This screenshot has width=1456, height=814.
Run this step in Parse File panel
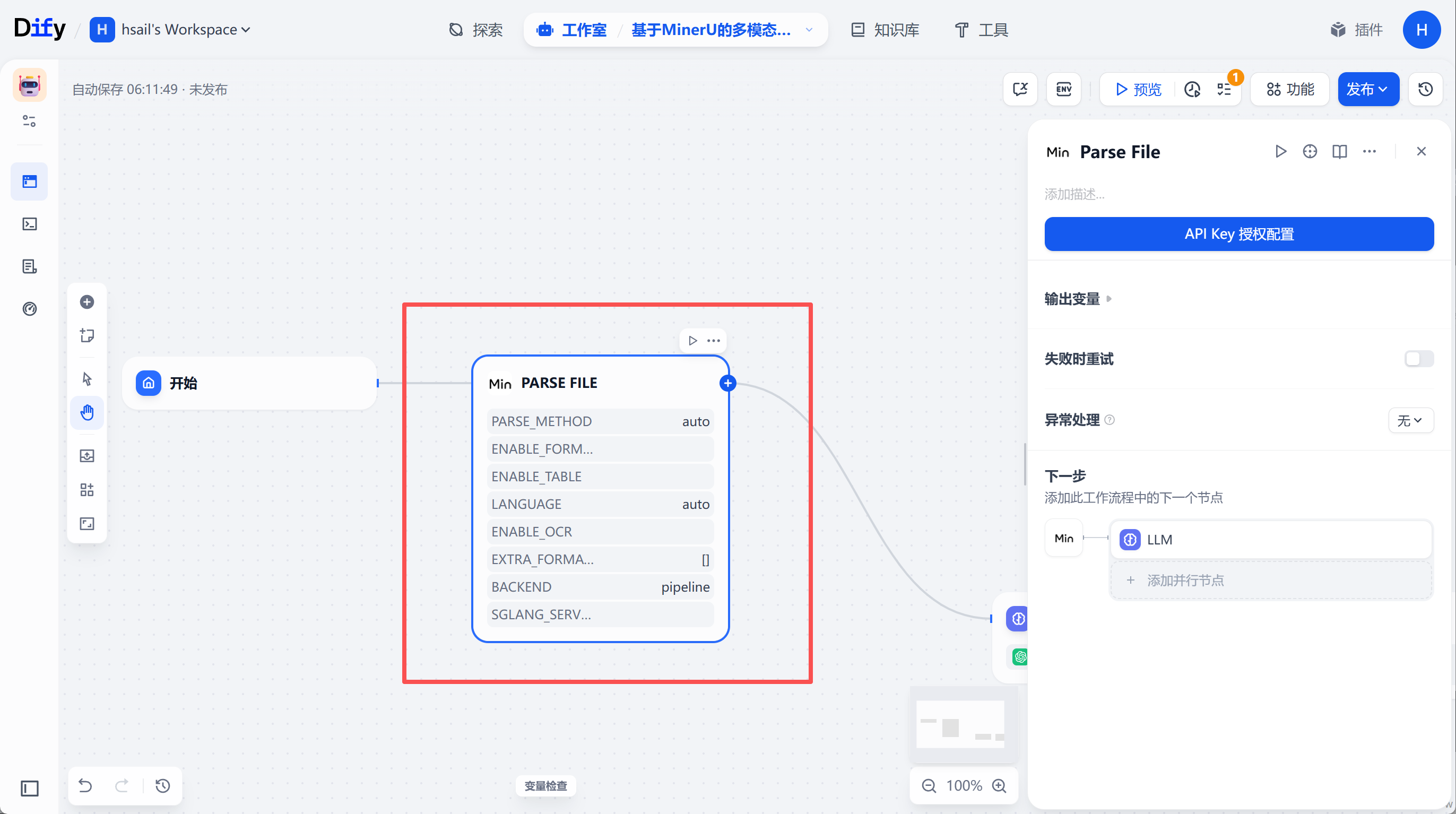tap(1281, 151)
